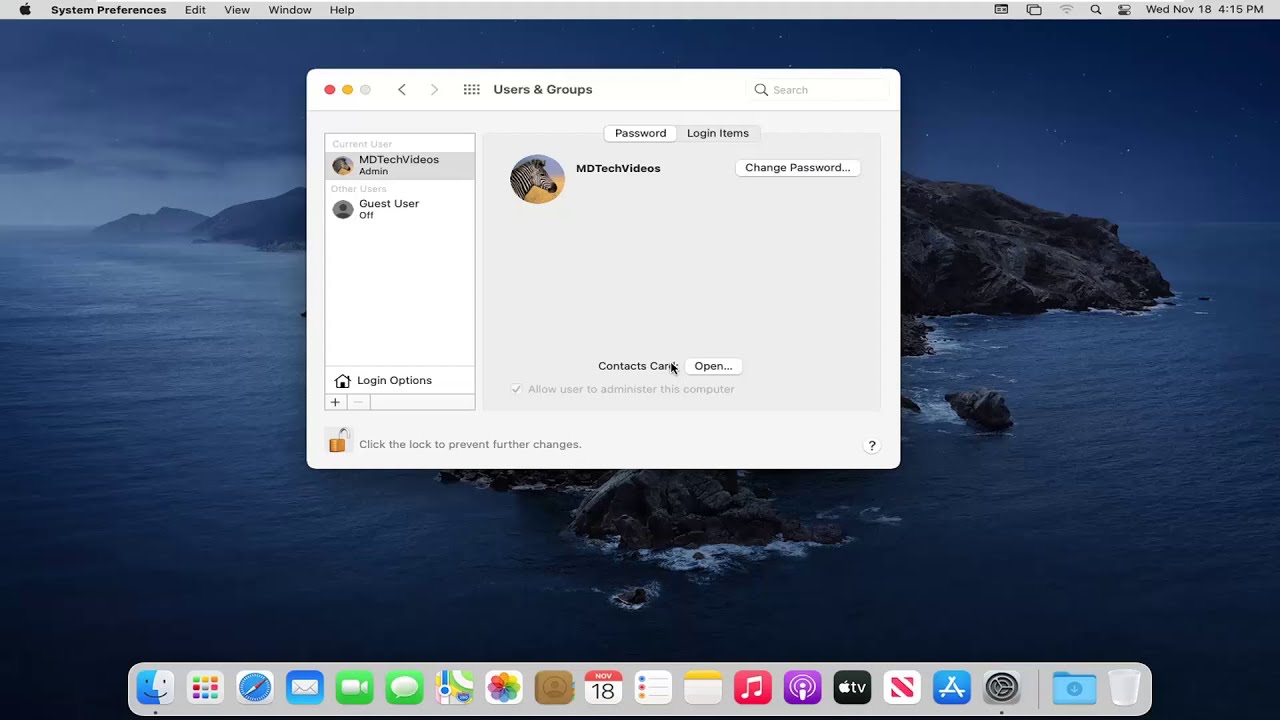Click Change Password button
The height and width of the screenshot is (720, 1280).
pos(798,168)
